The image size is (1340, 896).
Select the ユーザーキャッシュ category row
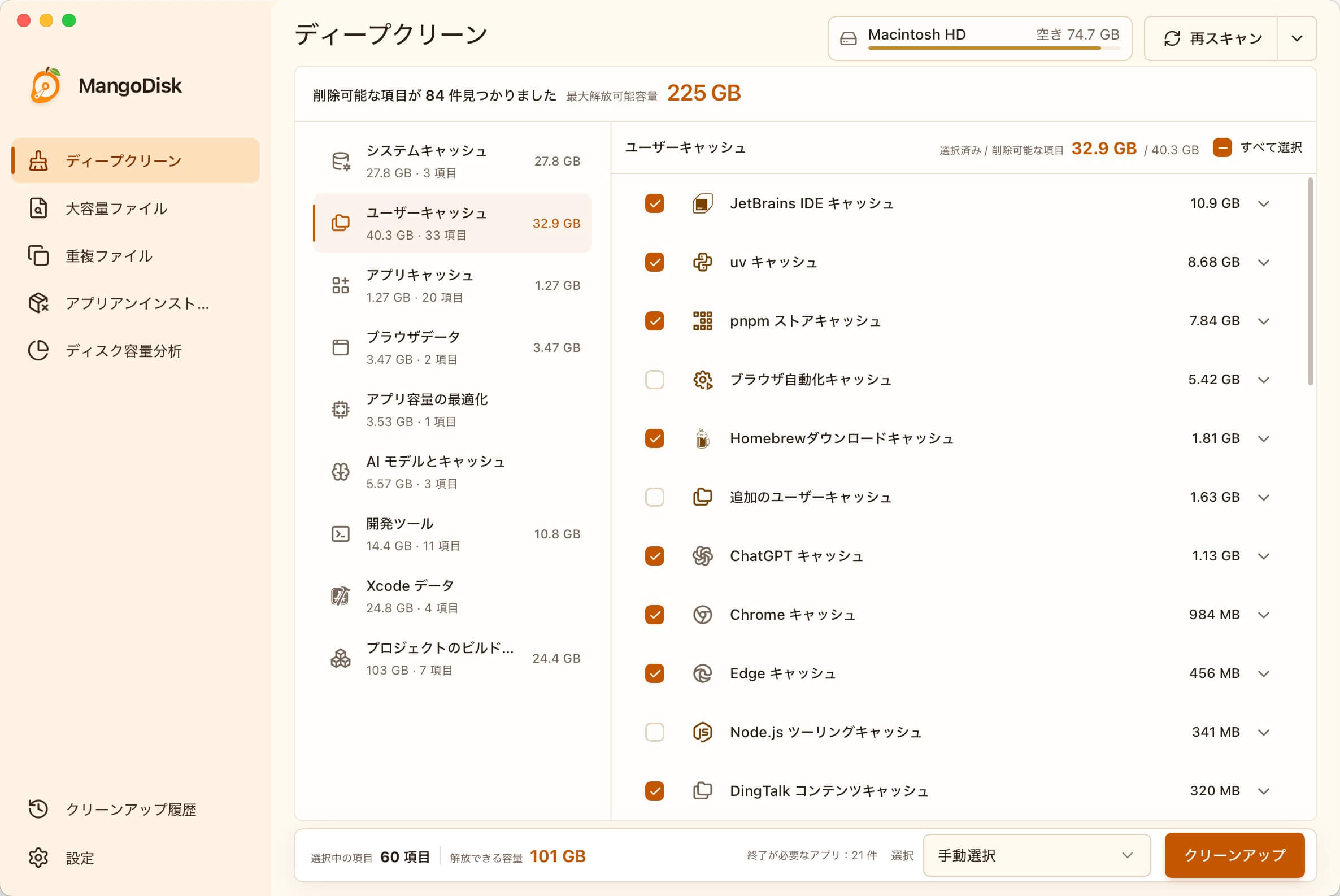point(453,223)
